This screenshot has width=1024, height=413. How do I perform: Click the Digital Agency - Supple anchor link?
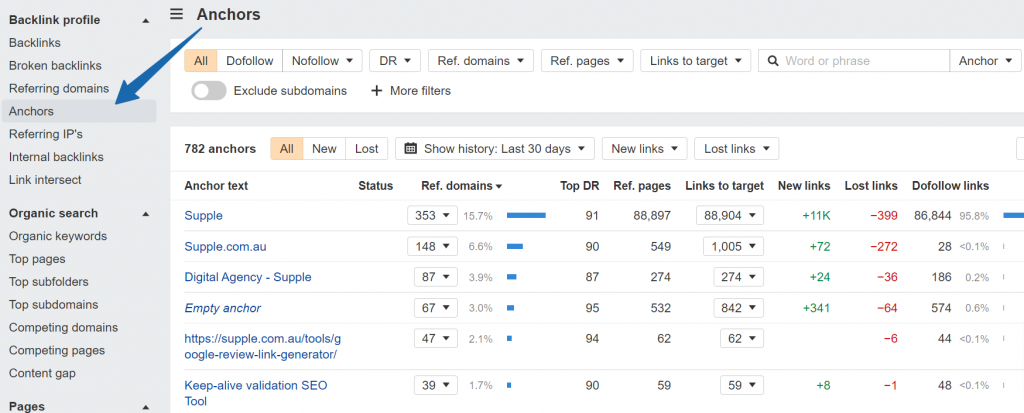(x=248, y=277)
